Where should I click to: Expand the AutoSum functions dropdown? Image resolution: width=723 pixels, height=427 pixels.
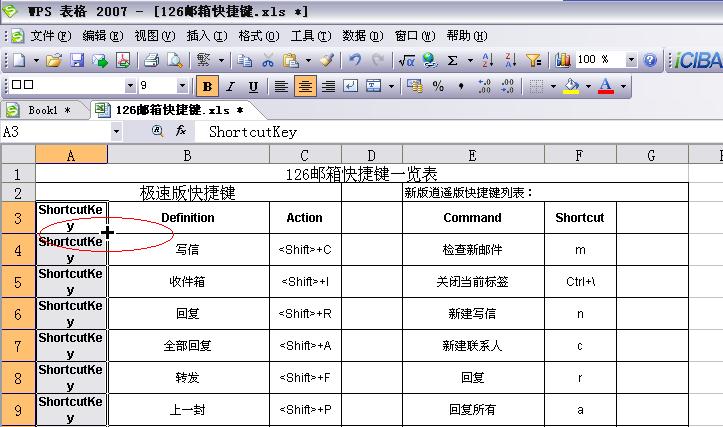470,60
